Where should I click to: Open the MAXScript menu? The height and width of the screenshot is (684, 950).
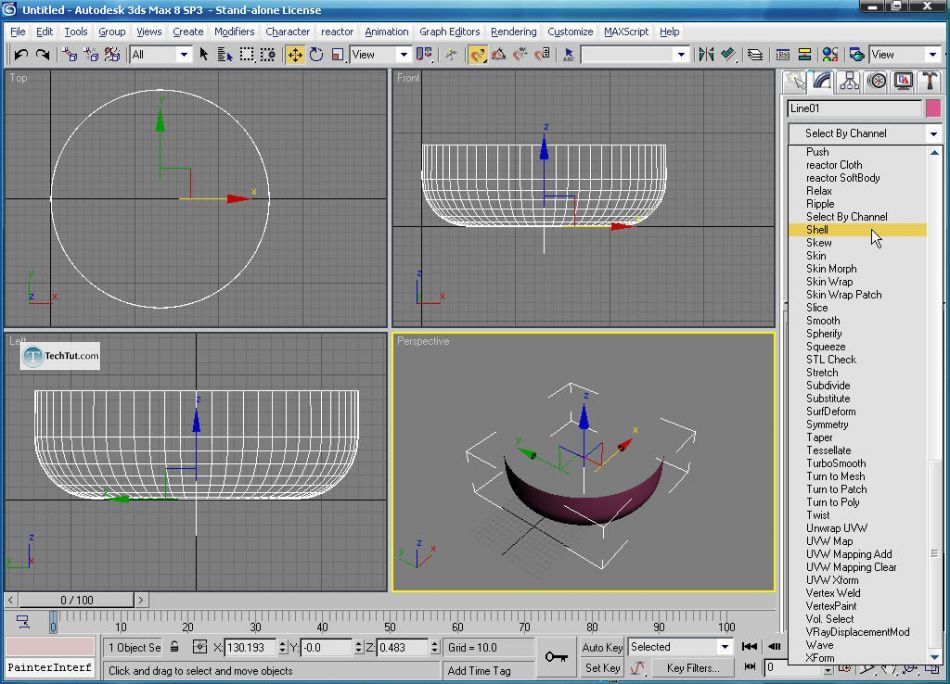coord(626,32)
